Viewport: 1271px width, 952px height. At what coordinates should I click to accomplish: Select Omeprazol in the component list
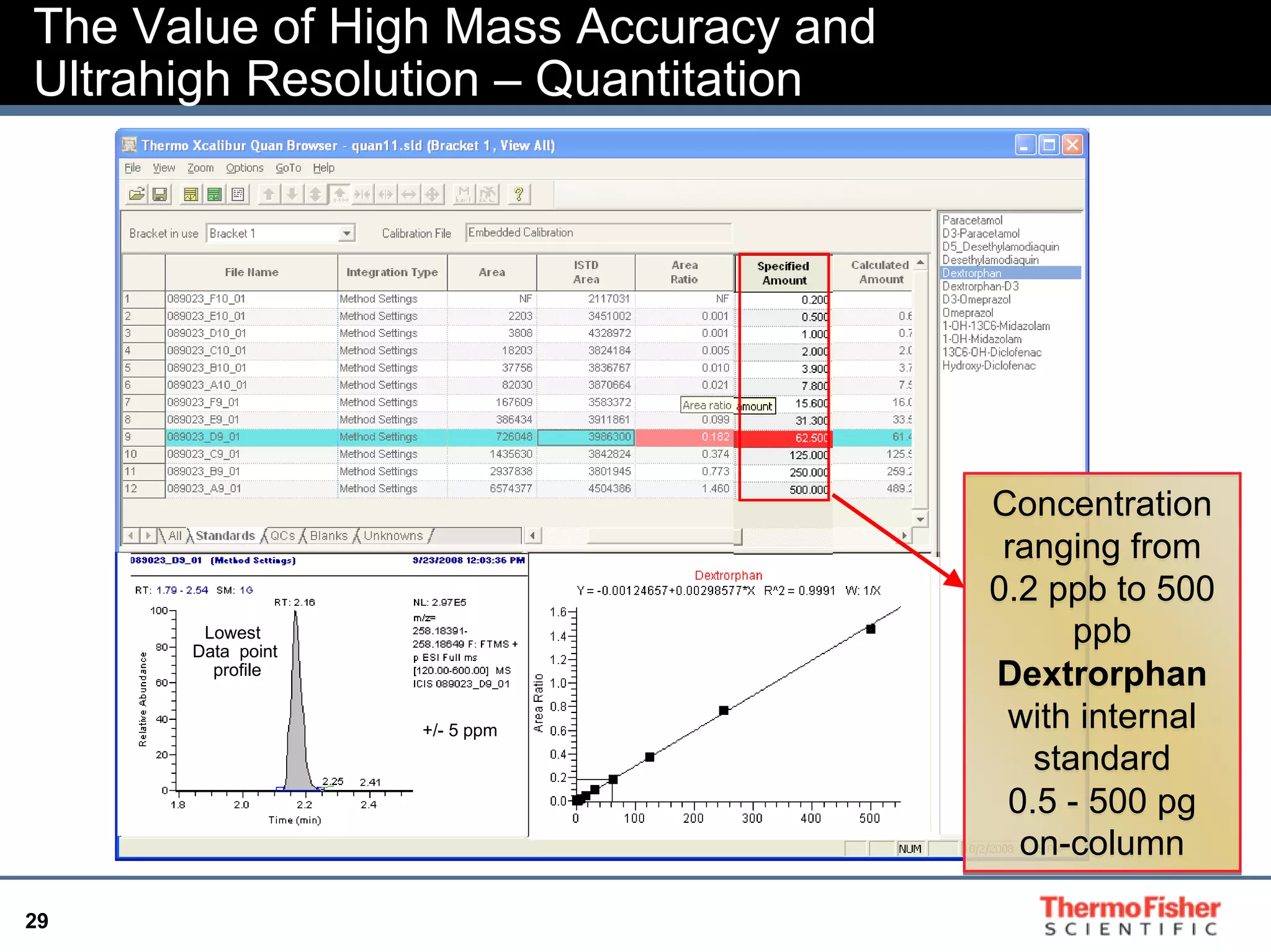point(968,313)
